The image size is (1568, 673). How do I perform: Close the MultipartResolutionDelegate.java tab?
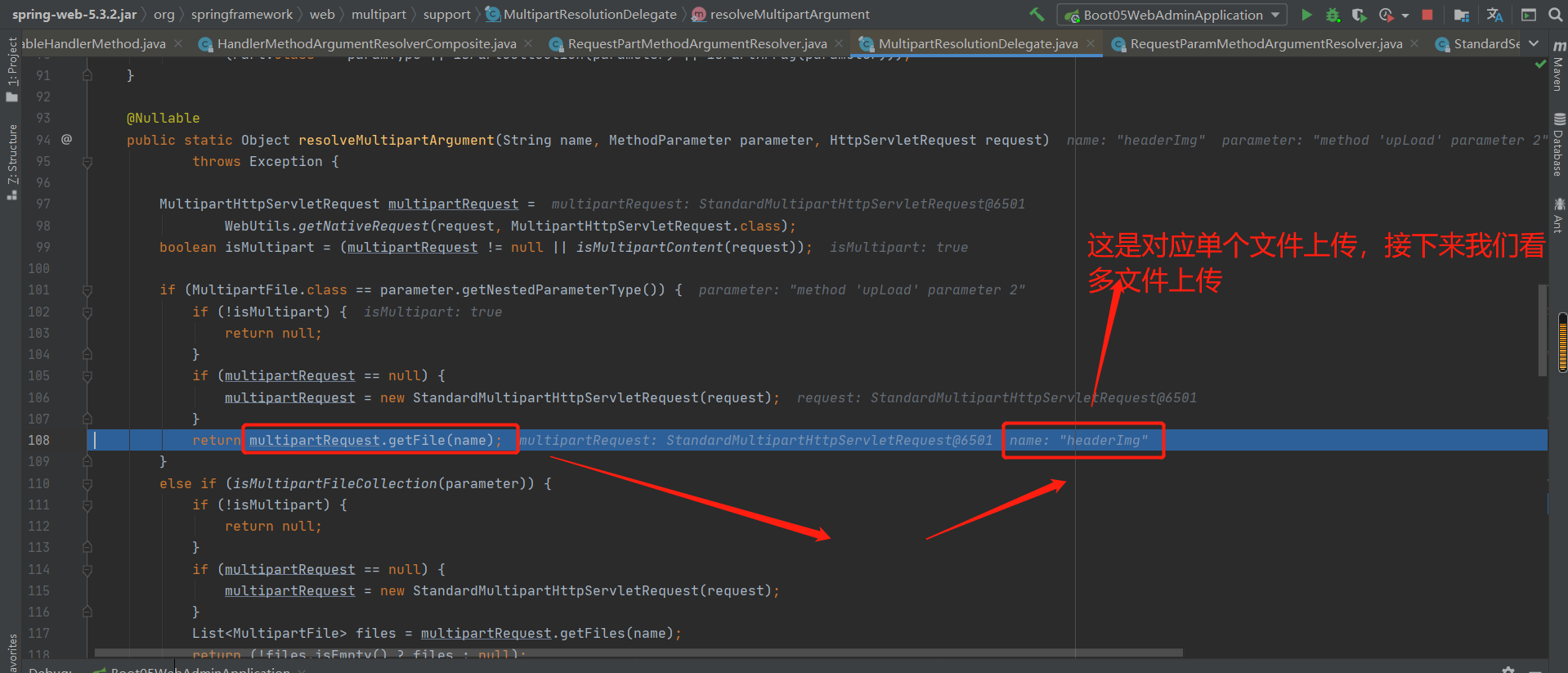(x=1091, y=43)
